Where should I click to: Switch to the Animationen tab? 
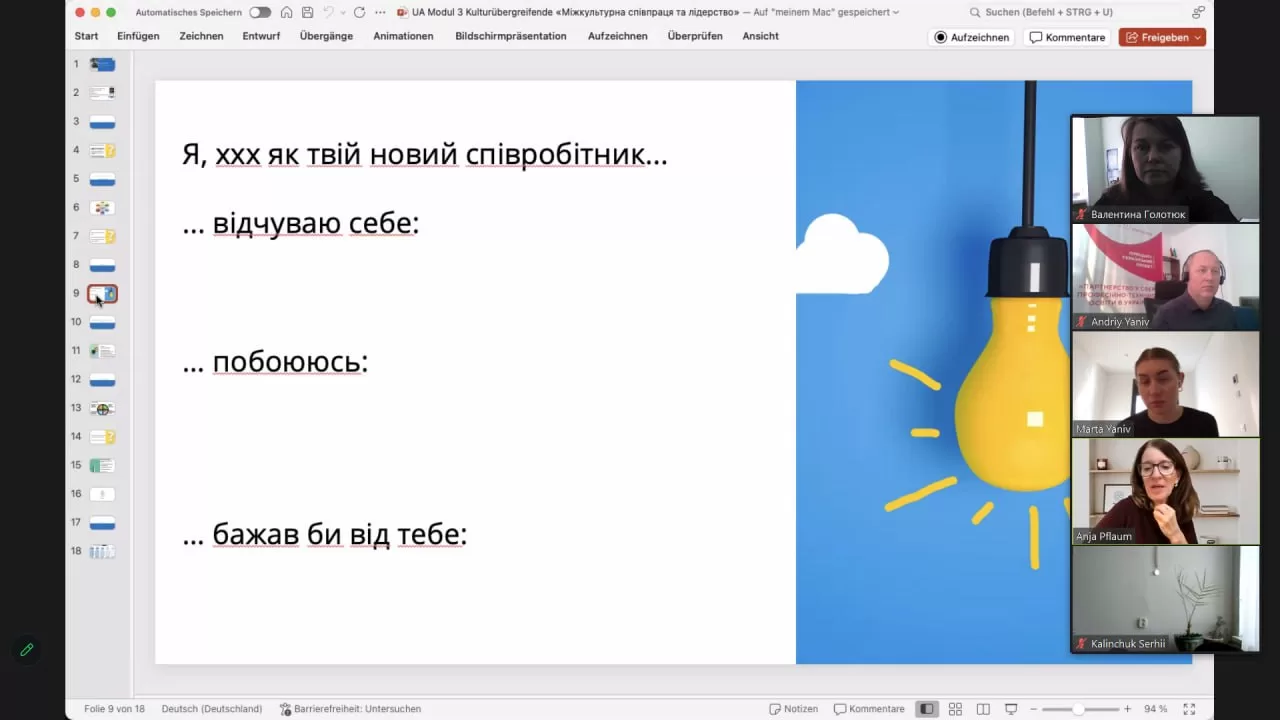[x=403, y=36]
